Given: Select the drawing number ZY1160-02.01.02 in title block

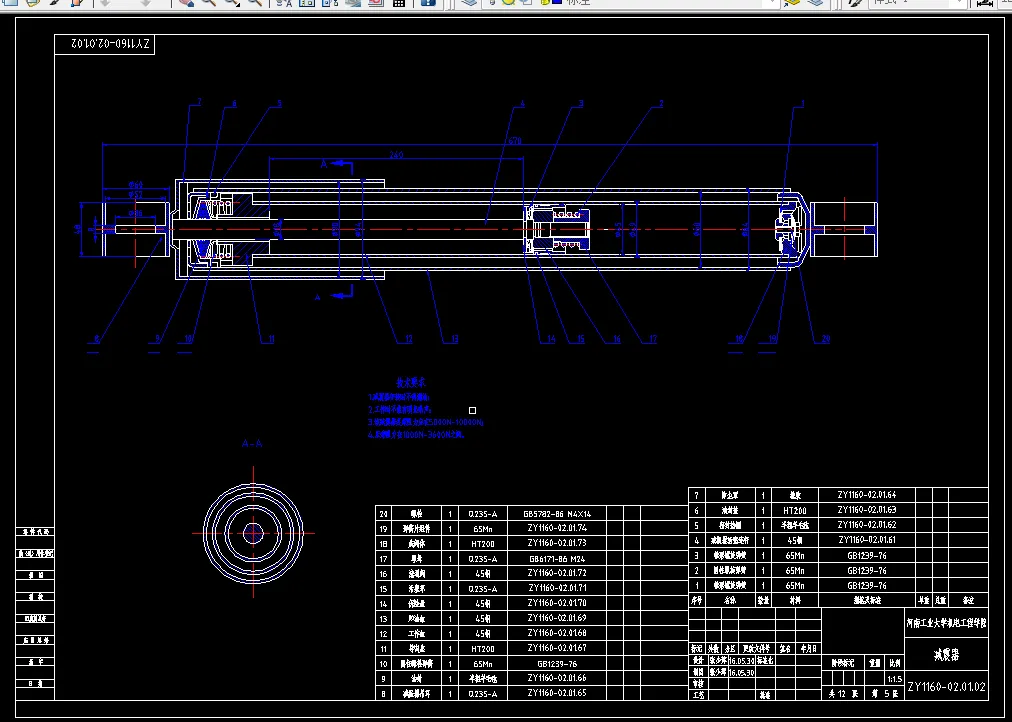Looking at the screenshot, I should [946, 687].
